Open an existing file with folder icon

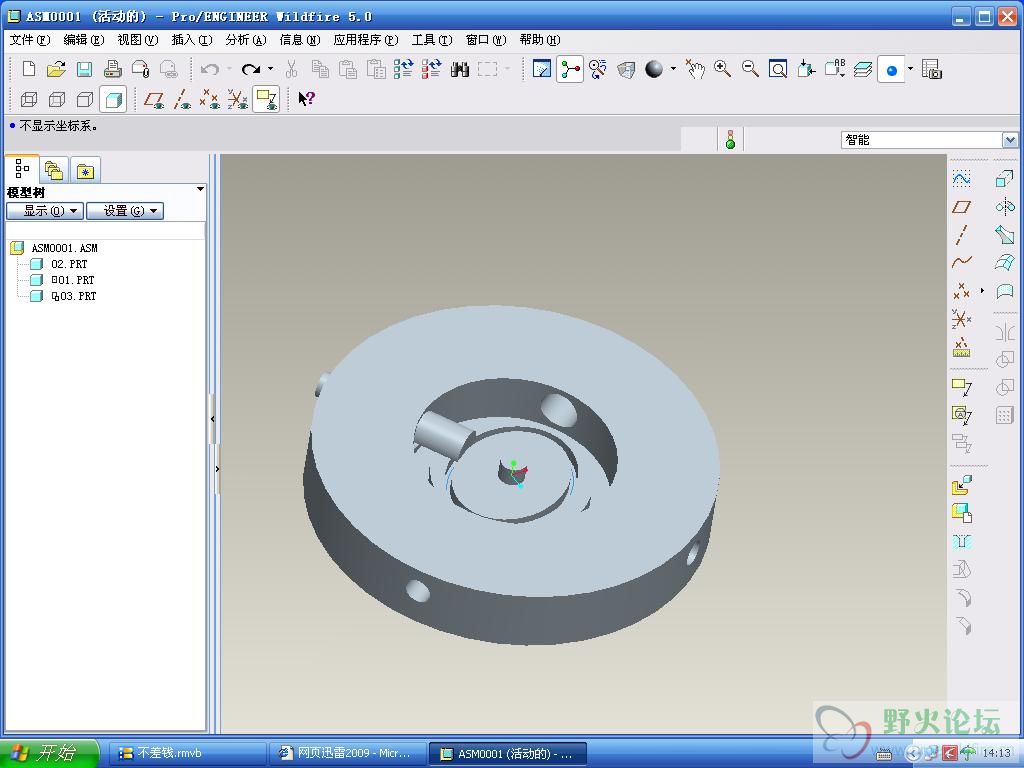(x=57, y=69)
